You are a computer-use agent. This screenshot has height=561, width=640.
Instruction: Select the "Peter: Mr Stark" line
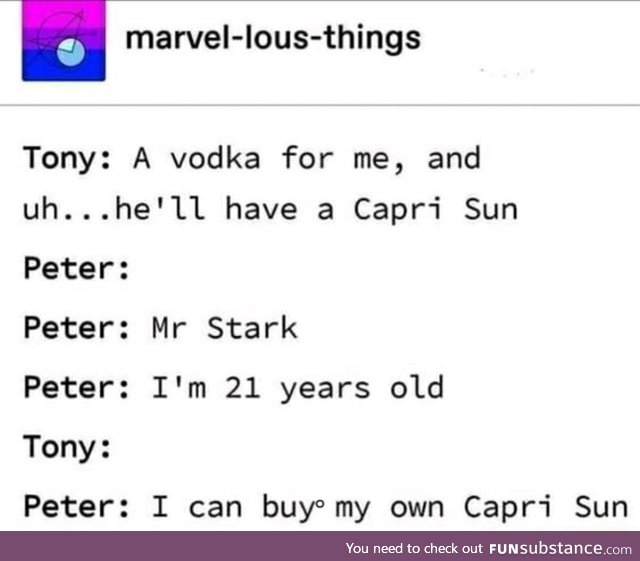[160, 327]
